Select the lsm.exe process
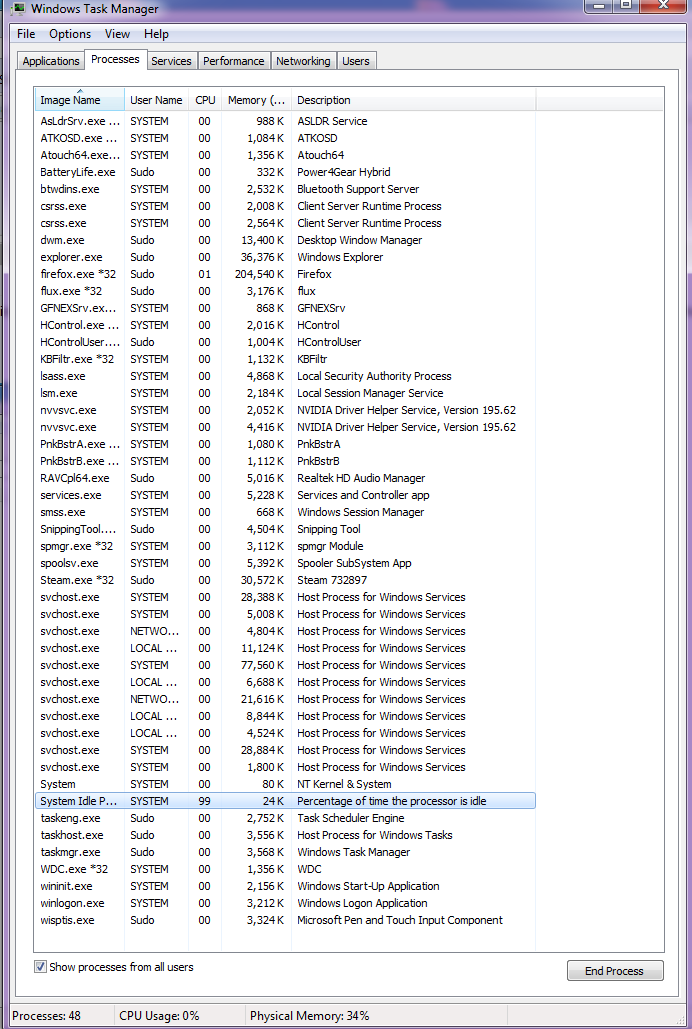The height and width of the screenshot is (1029, 692). pos(285,393)
